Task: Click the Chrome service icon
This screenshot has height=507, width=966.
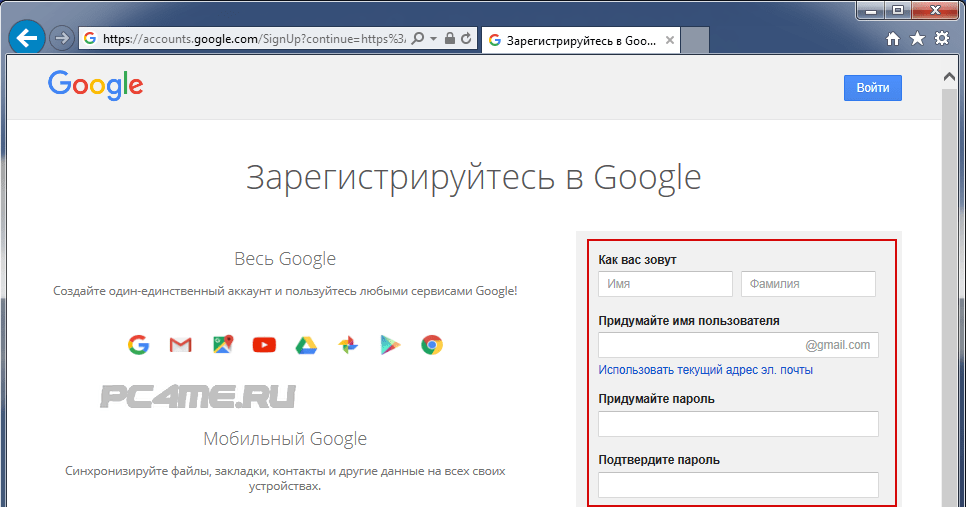Action: click(432, 345)
